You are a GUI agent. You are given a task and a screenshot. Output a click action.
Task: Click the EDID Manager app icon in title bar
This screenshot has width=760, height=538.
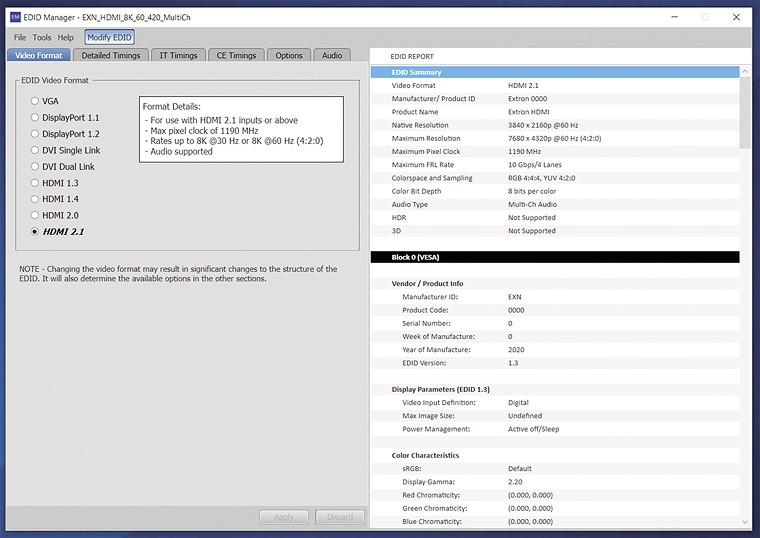pos(15,17)
